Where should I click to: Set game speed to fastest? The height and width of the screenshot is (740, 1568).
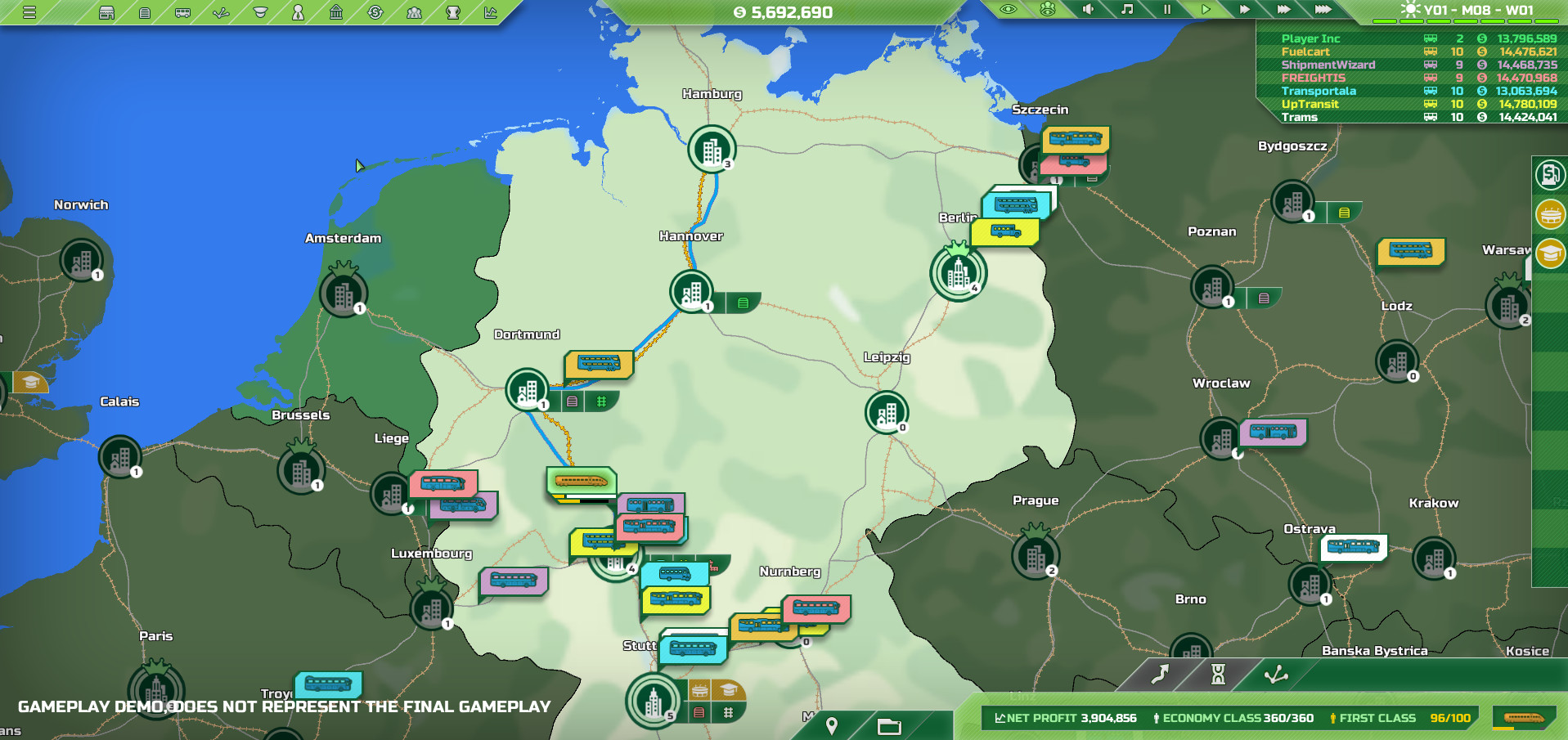(x=1323, y=9)
